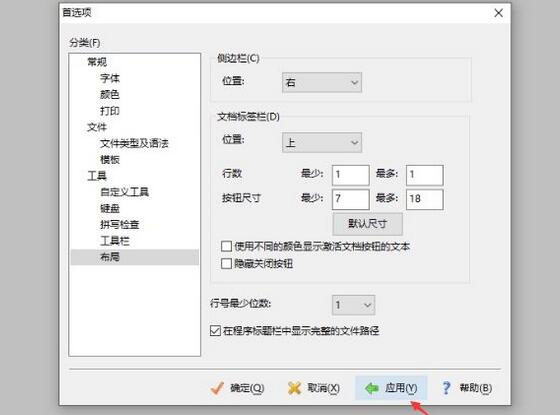Close the 首选项 dialog window
Viewport: 560px width, 415px height.
[x=499, y=13]
